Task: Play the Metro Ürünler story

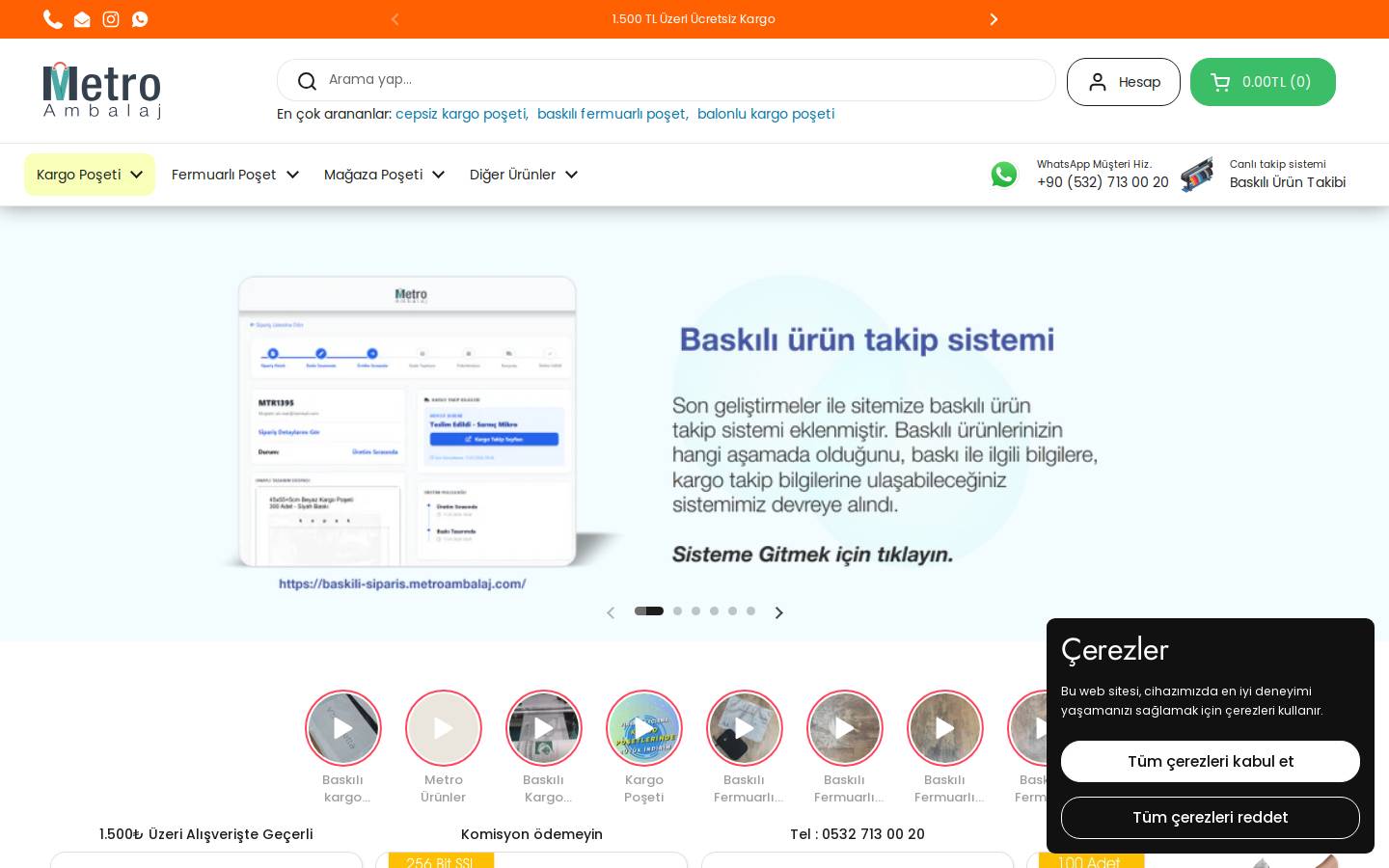Action: click(444, 728)
